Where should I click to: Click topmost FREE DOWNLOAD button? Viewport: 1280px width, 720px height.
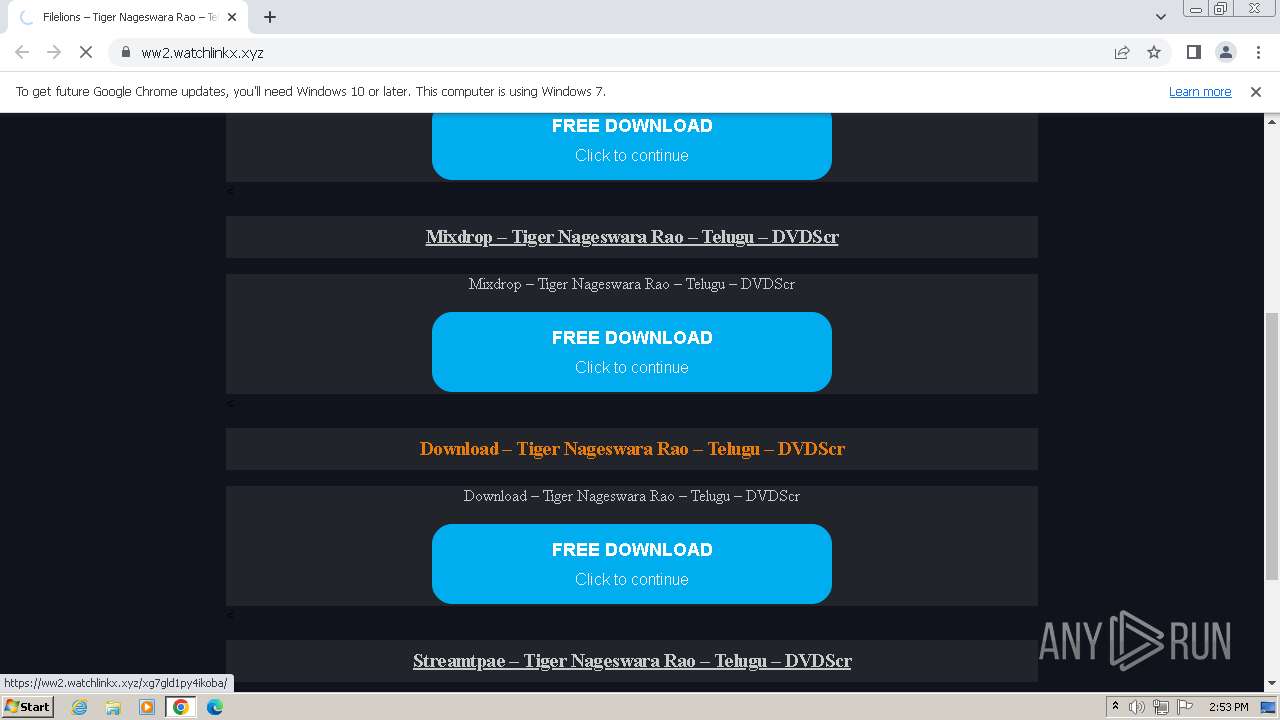[632, 146]
